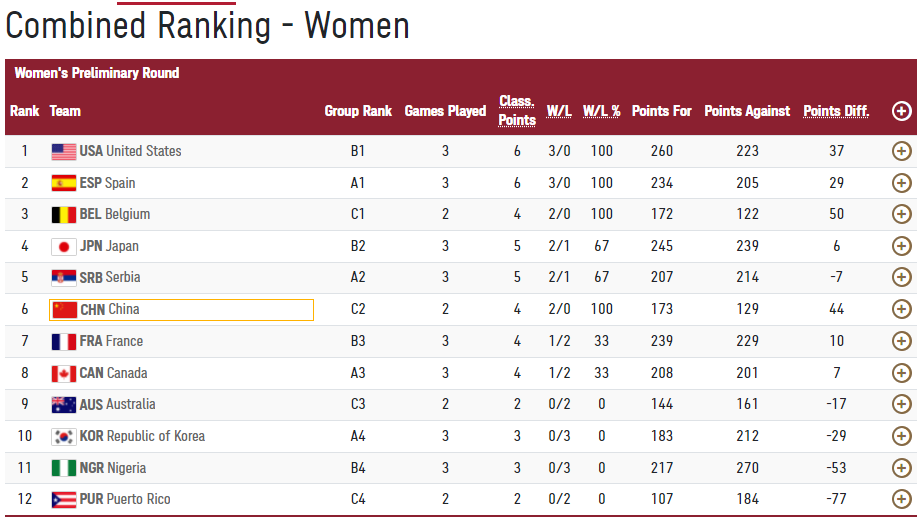Show more details for Puerto Rico row
The image size is (922, 520).
coord(901,500)
